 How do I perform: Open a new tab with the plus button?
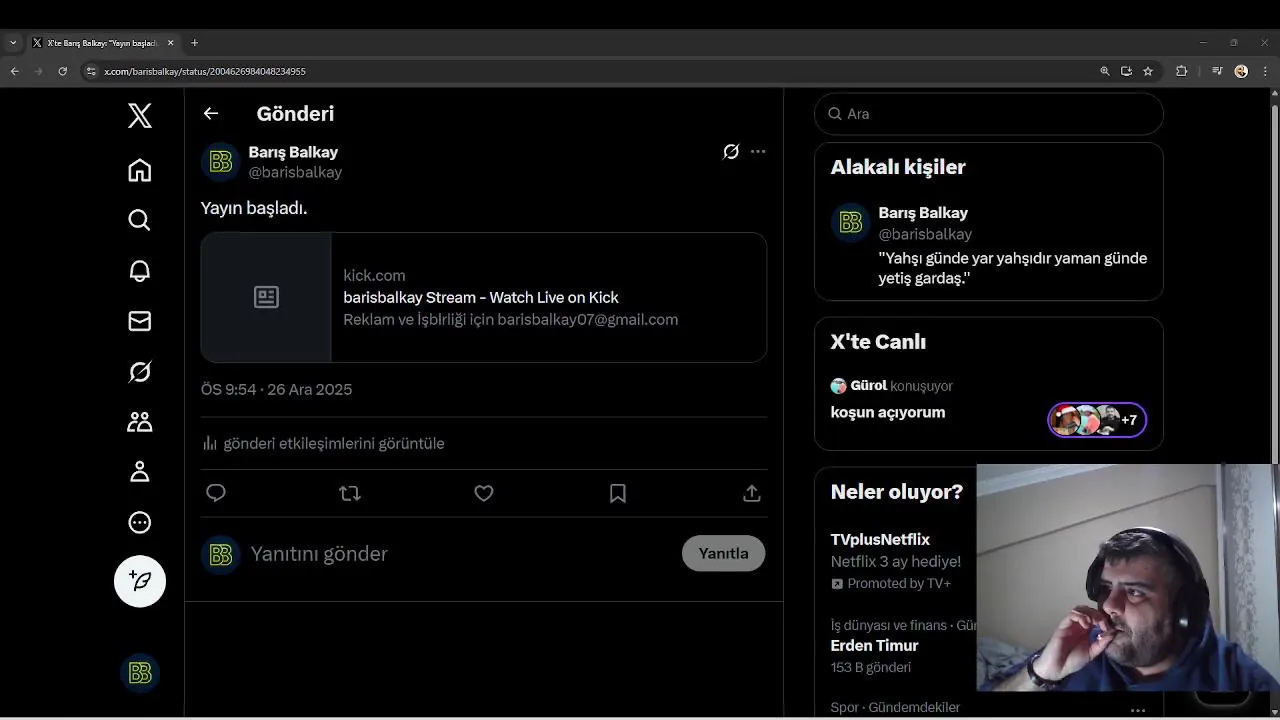[x=194, y=43]
